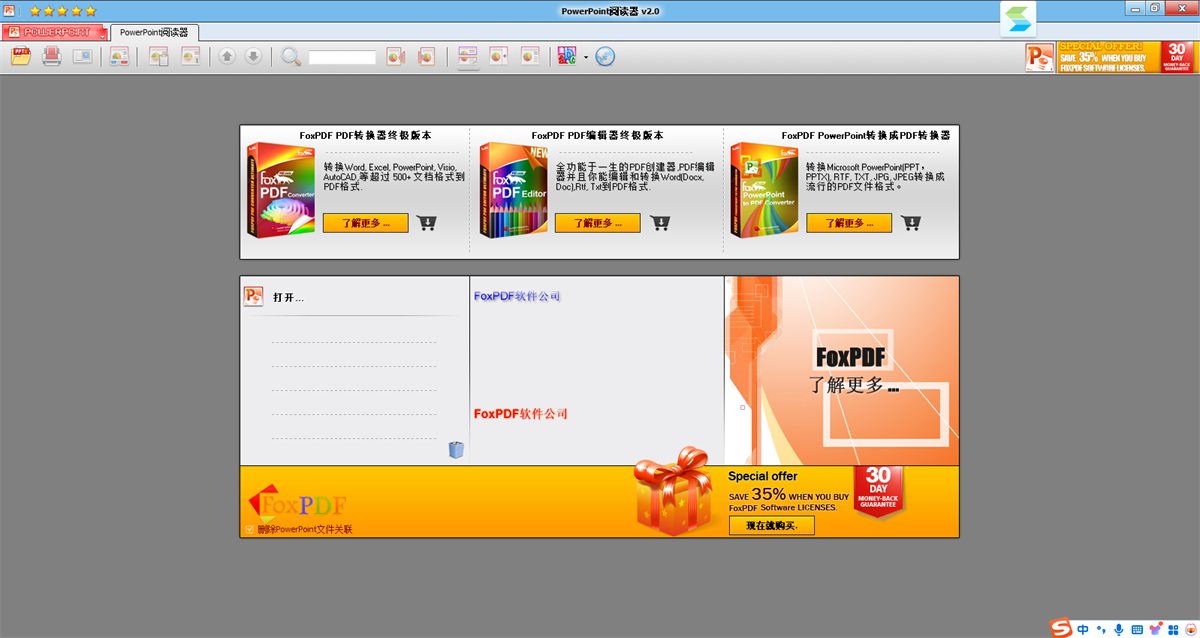Click the app icon in the title bar corner
Viewport: 1200px width, 638px height.
click(x=10, y=10)
